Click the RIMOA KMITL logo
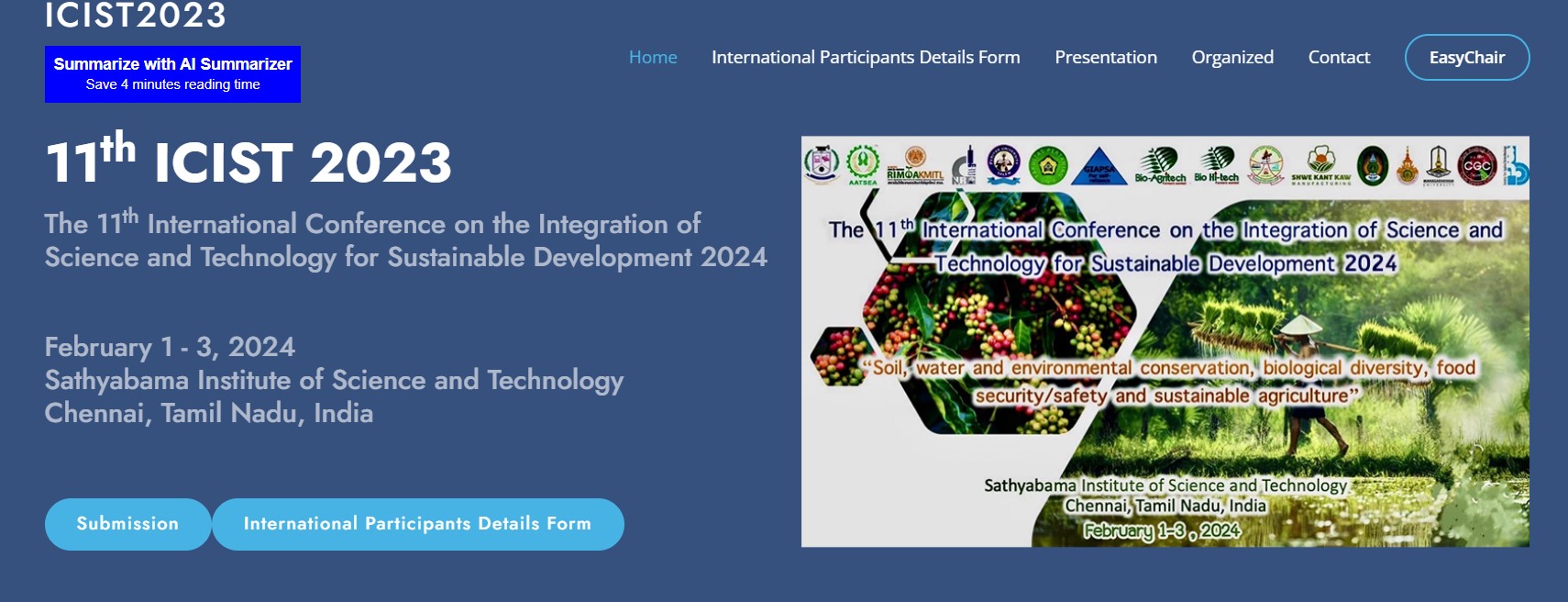Viewport: 1568px width, 602px height. pos(914,165)
